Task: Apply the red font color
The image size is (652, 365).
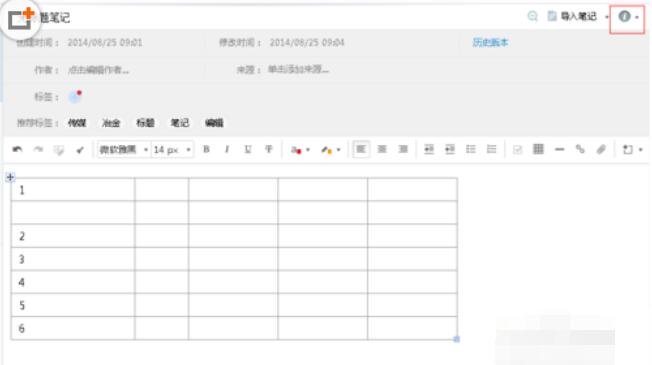Action: (296, 150)
